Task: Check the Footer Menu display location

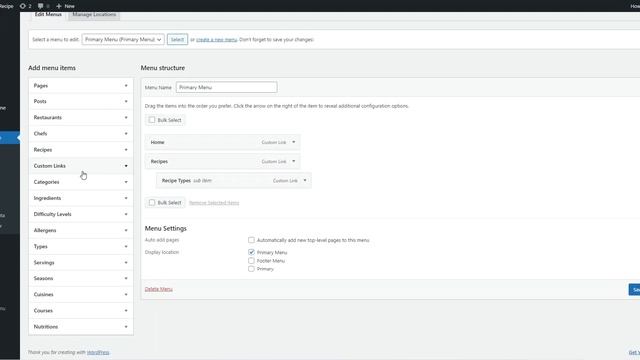Action: 251,260
